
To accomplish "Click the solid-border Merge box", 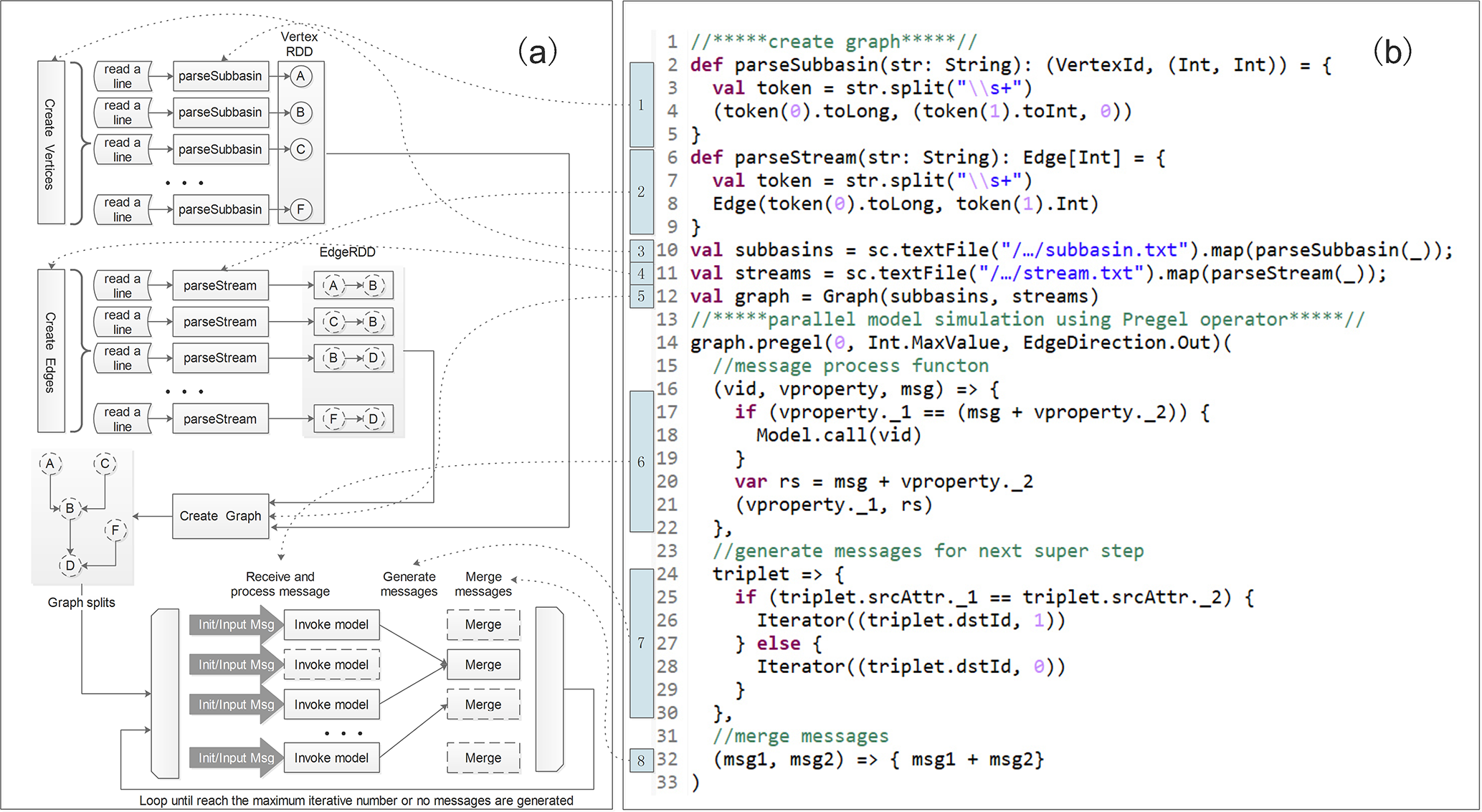I will point(483,665).
